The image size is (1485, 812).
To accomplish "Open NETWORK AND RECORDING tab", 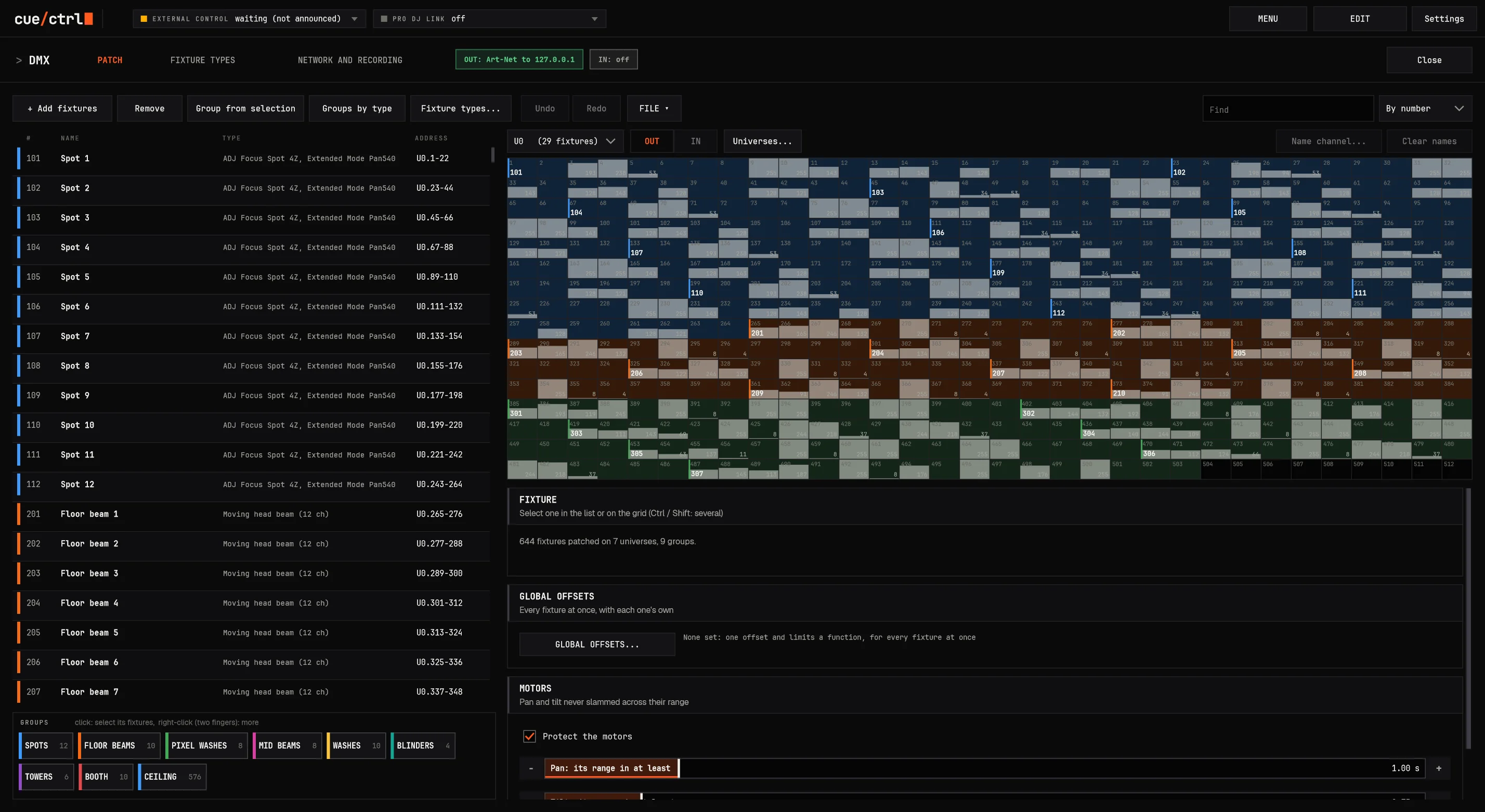I will [350, 60].
